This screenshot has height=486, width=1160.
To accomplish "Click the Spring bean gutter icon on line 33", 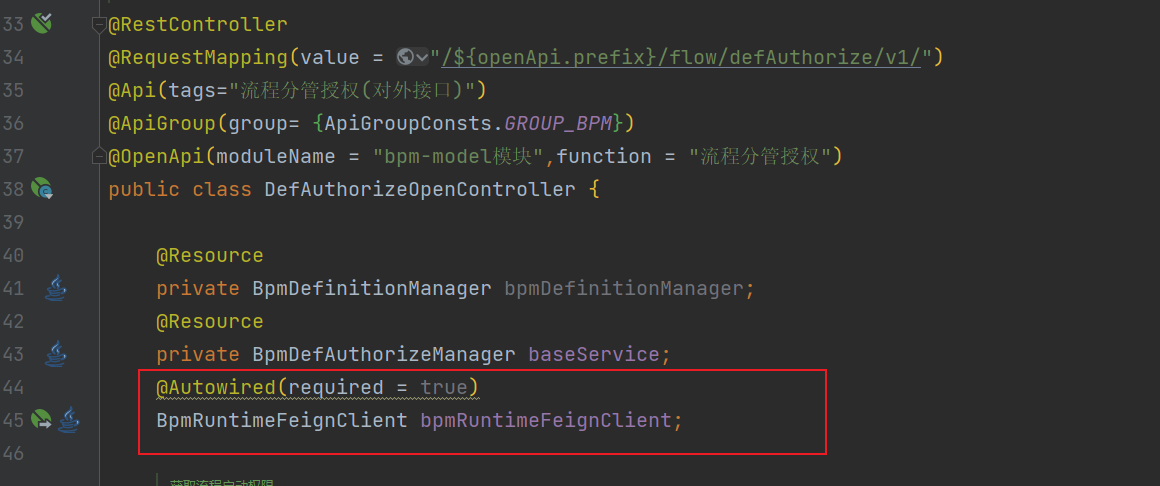I will (x=42, y=22).
